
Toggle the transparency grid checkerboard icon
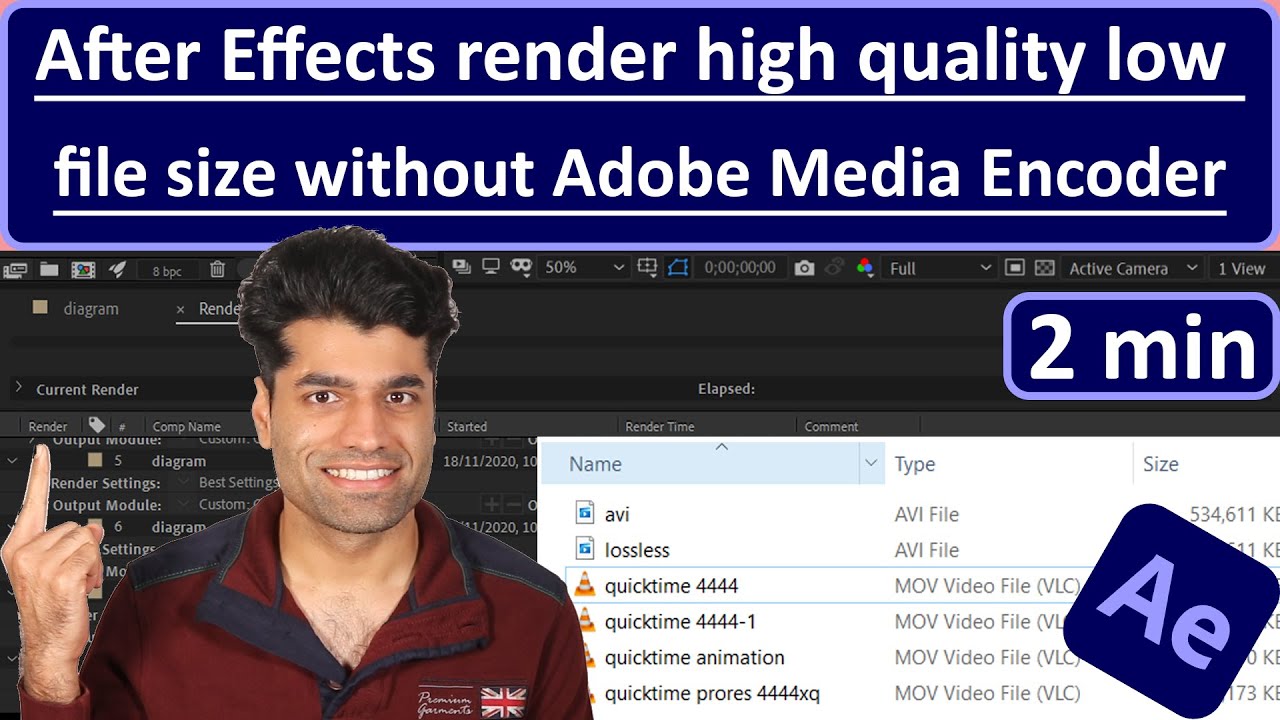(1044, 268)
